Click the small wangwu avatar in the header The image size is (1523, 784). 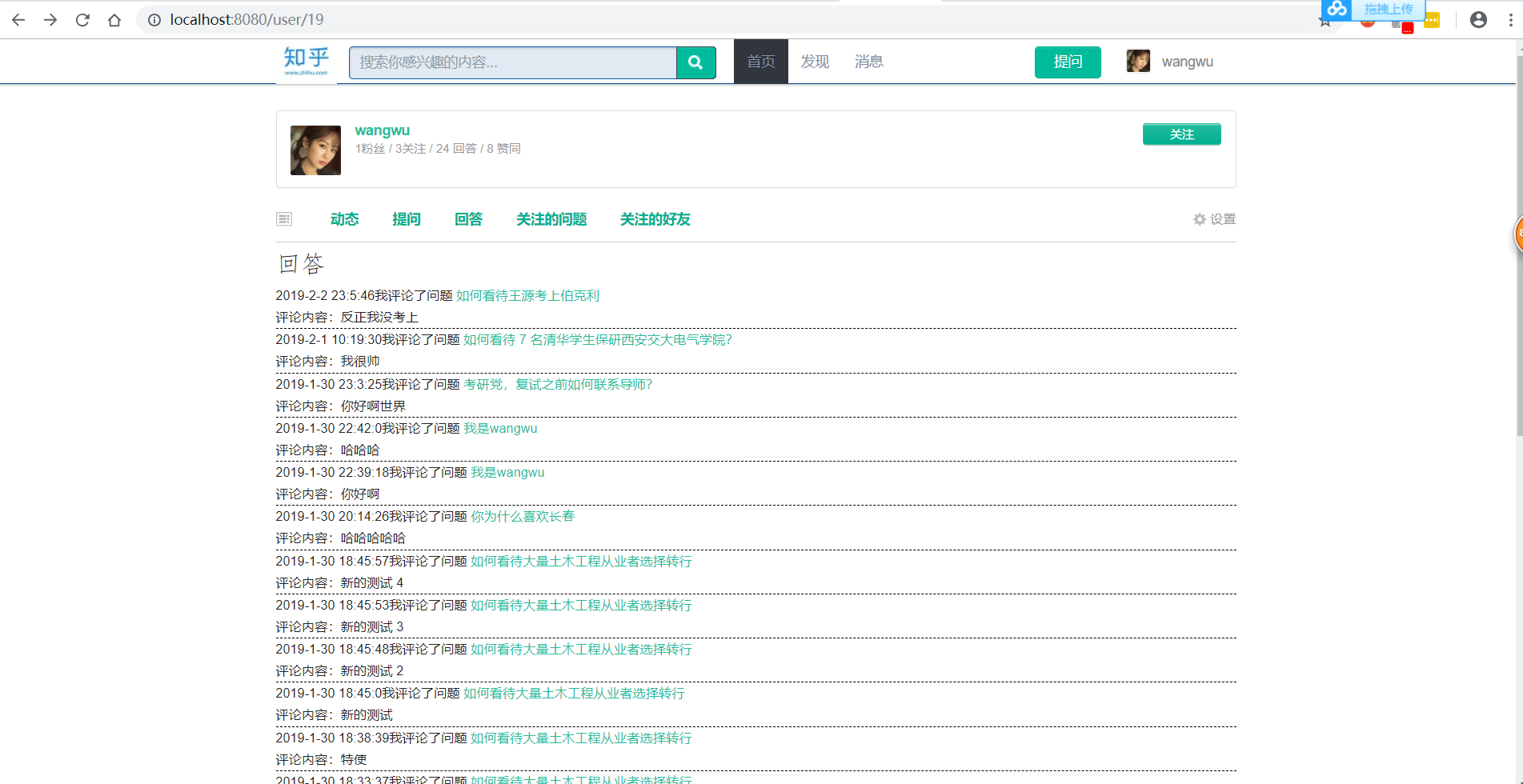point(1138,61)
